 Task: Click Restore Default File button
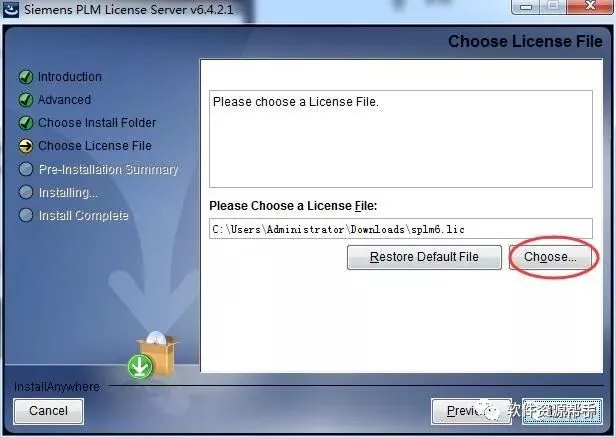click(424, 257)
